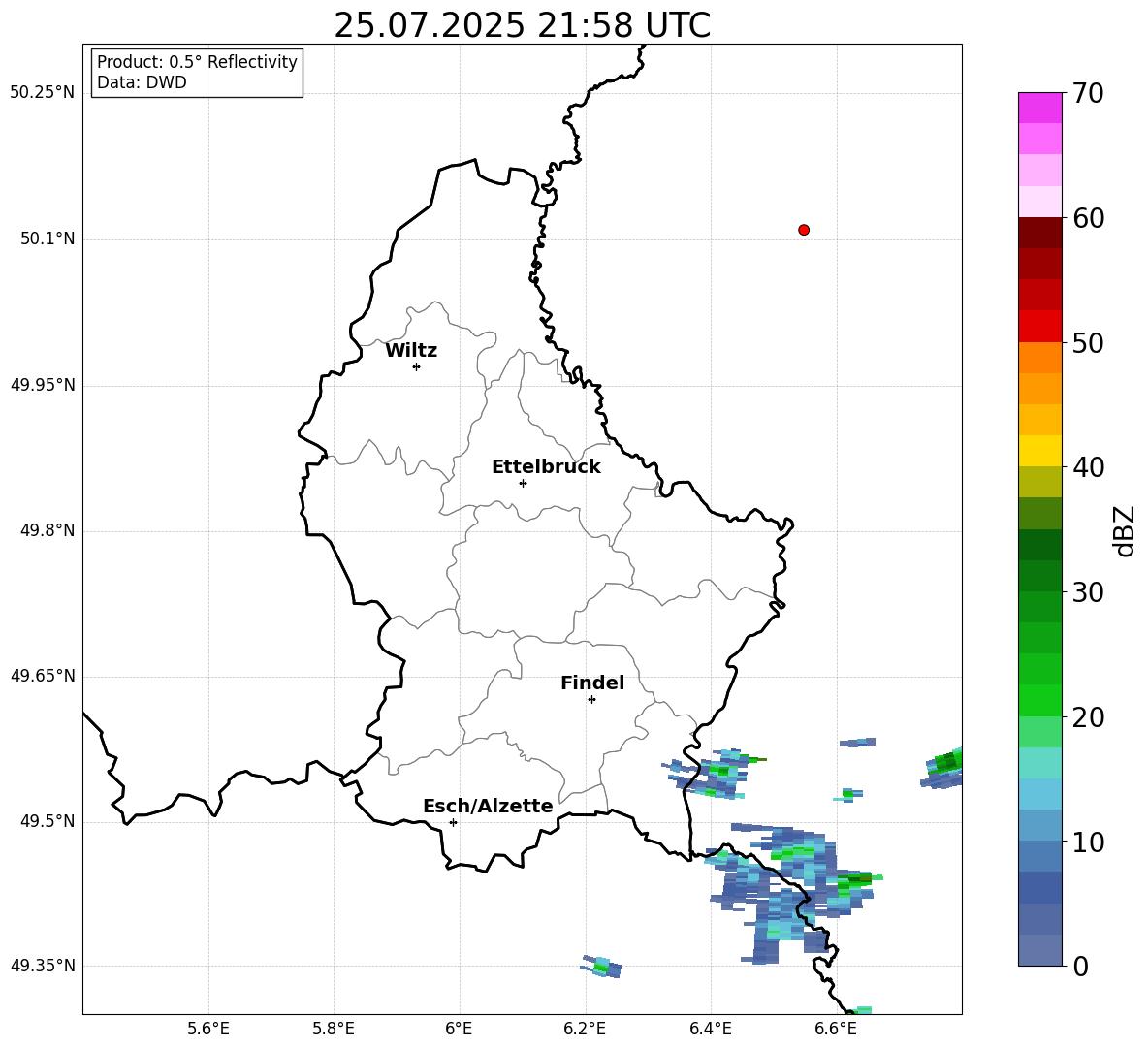The image size is (1148, 1048).
Task: Click the dBZ colorbar label
Action: pyautogui.click(x=1124, y=530)
